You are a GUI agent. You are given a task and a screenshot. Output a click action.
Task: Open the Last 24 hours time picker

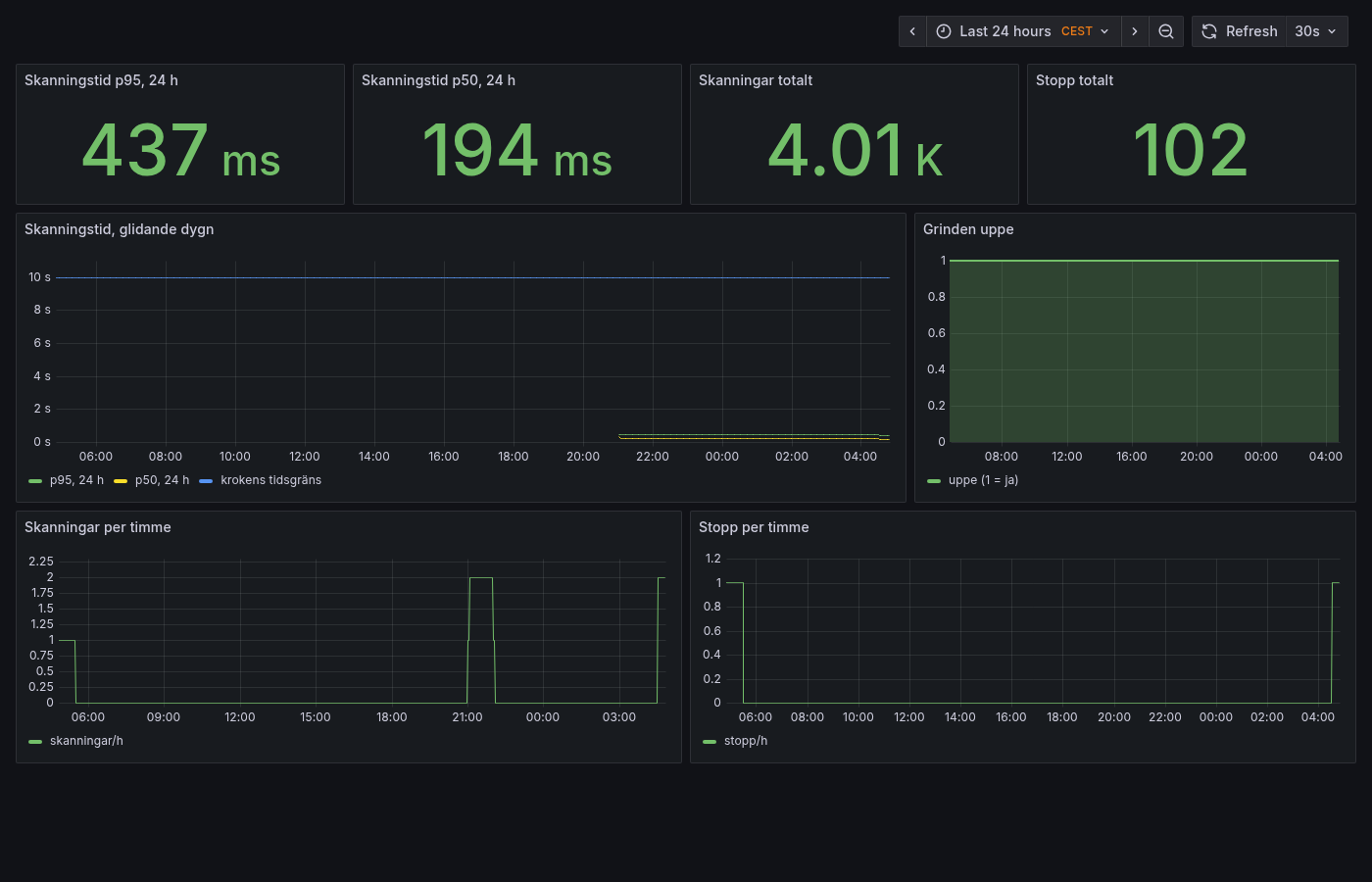tap(1023, 31)
